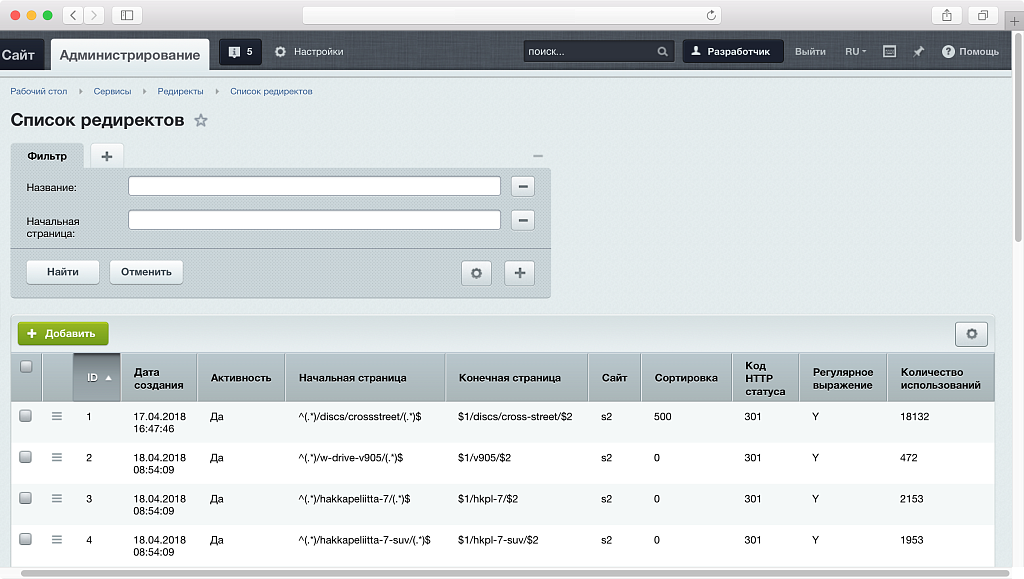Select the header checkbox to choose all rows
The height and width of the screenshot is (579, 1024).
(x=25, y=366)
